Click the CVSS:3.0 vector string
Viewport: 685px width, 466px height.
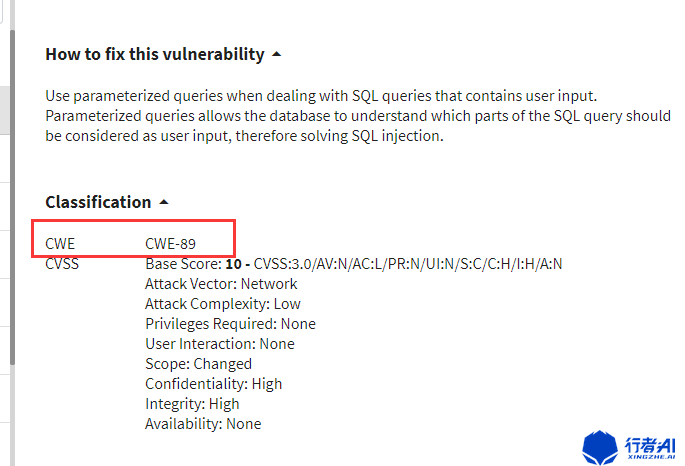coord(408,264)
